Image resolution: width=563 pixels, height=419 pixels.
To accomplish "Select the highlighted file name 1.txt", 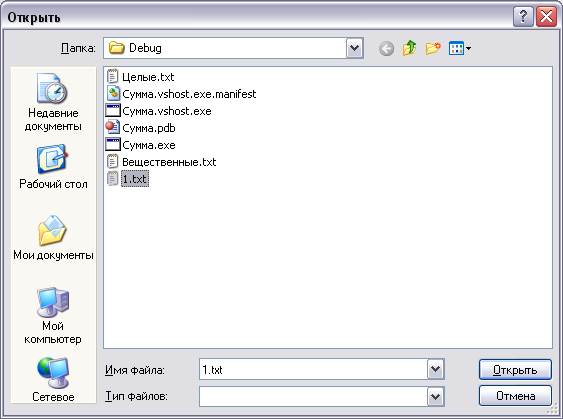I will point(135,179).
